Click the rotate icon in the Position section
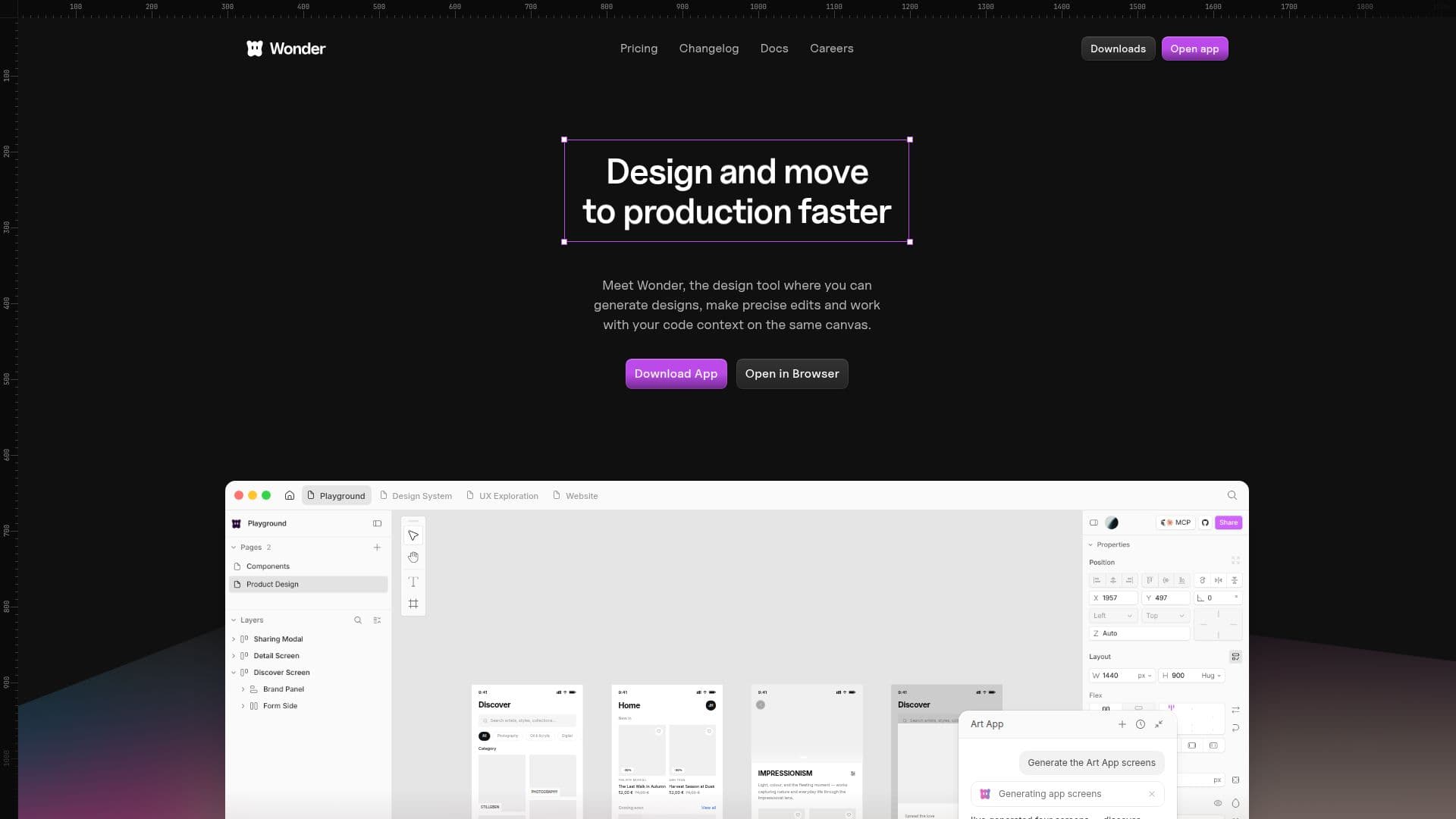 (1202, 580)
